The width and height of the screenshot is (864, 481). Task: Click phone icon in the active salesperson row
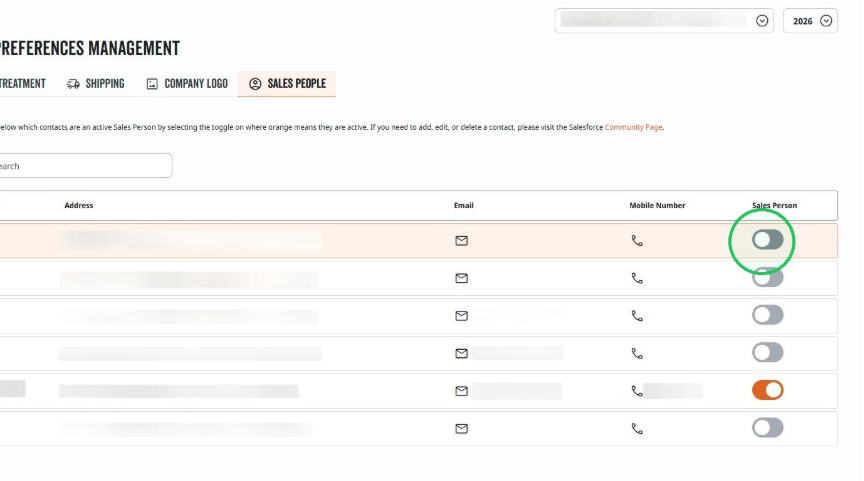[637, 391]
